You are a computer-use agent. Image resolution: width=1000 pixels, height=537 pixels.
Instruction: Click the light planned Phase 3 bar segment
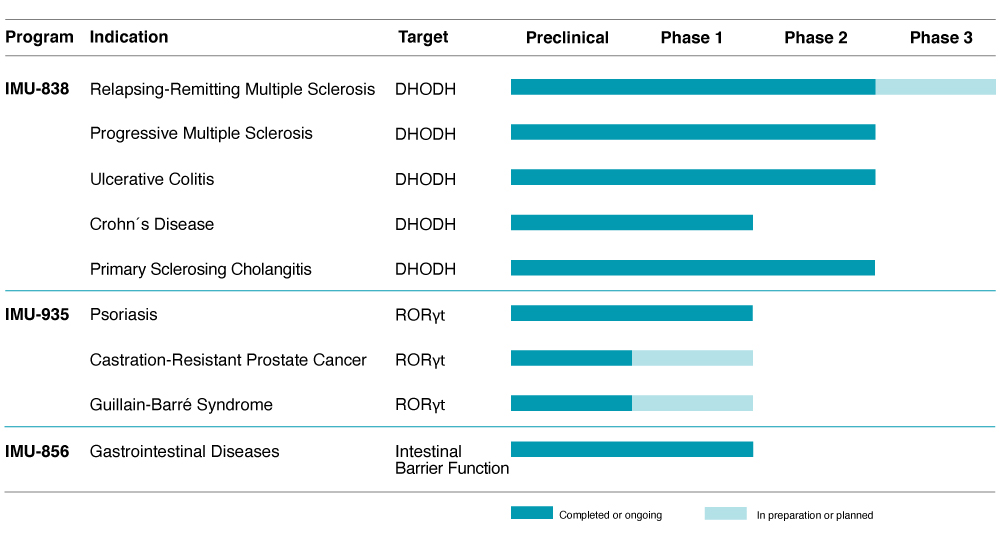coord(935,87)
